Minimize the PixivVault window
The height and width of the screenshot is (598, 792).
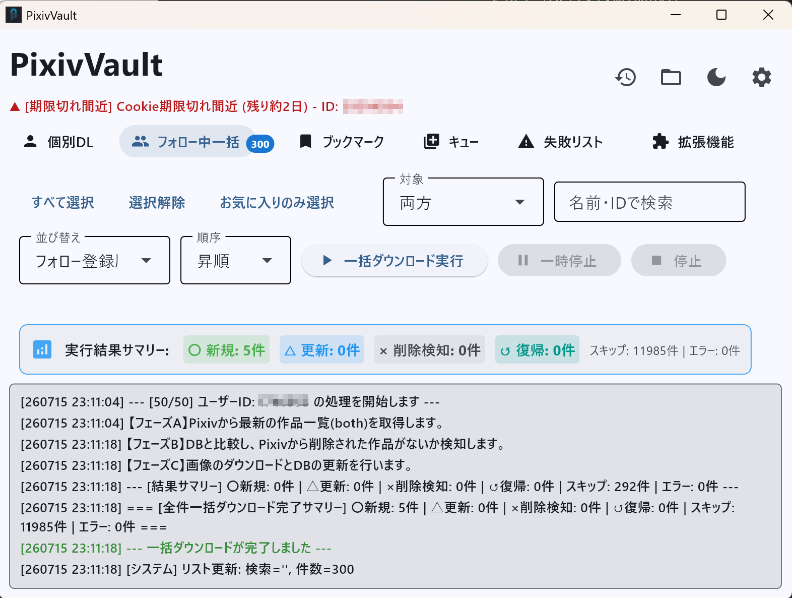pyautogui.click(x=676, y=15)
